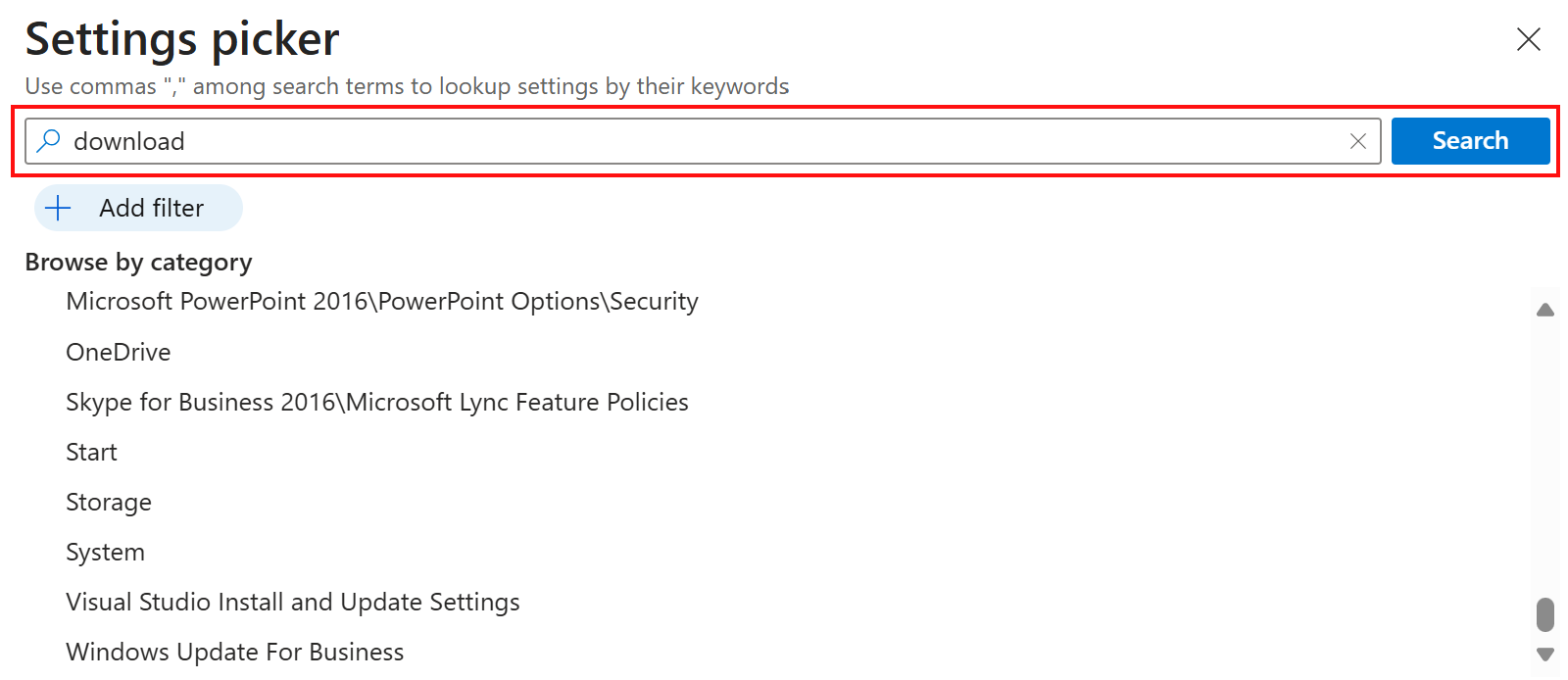This screenshot has width=1568, height=680.
Task: Click into the download search field
Action: (686, 141)
